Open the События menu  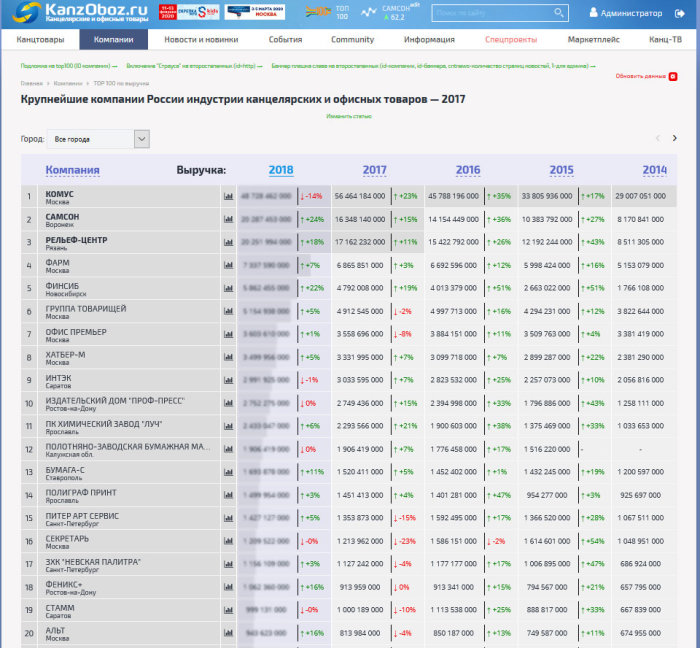tap(285, 39)
